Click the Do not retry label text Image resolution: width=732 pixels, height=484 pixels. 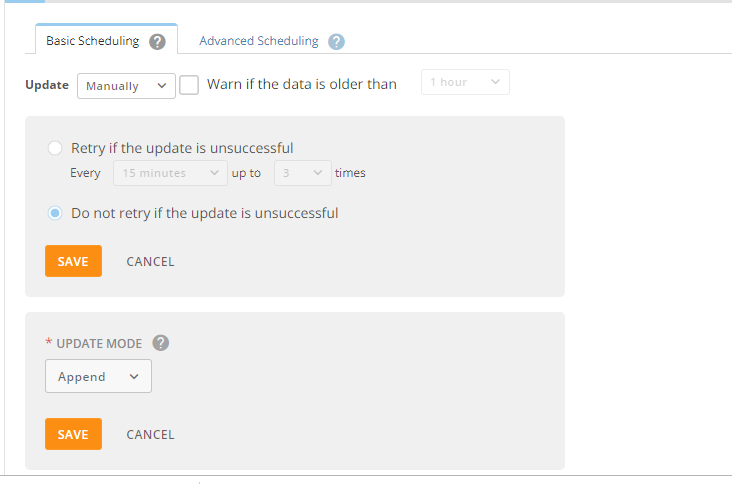click(x=204, y=213)
